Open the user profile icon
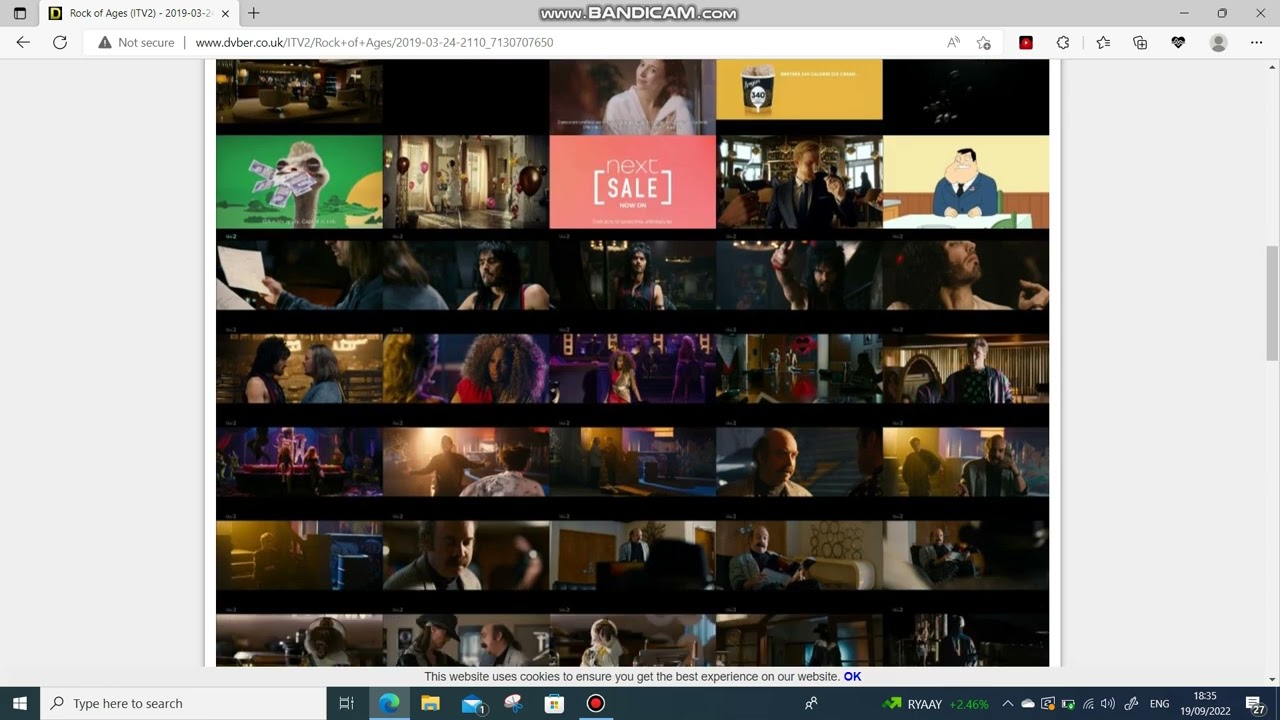This screenshot has height=720, width=1280. (x=1218, y=43)
